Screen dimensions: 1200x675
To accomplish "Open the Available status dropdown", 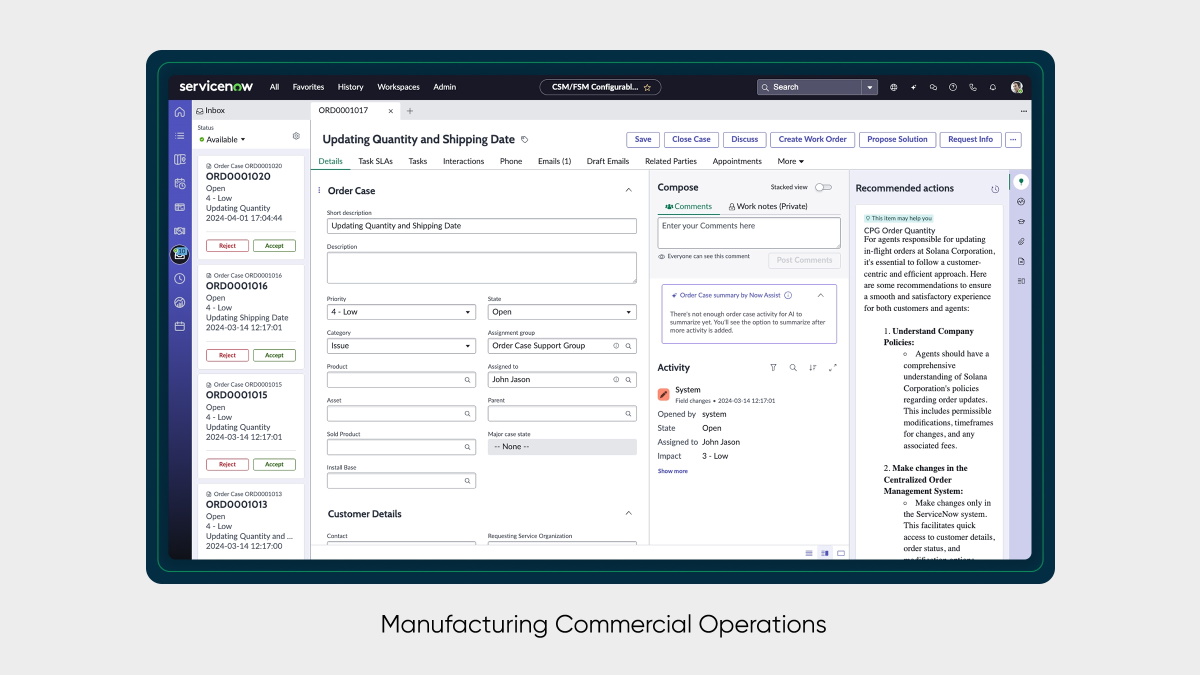I will (225, 140).
